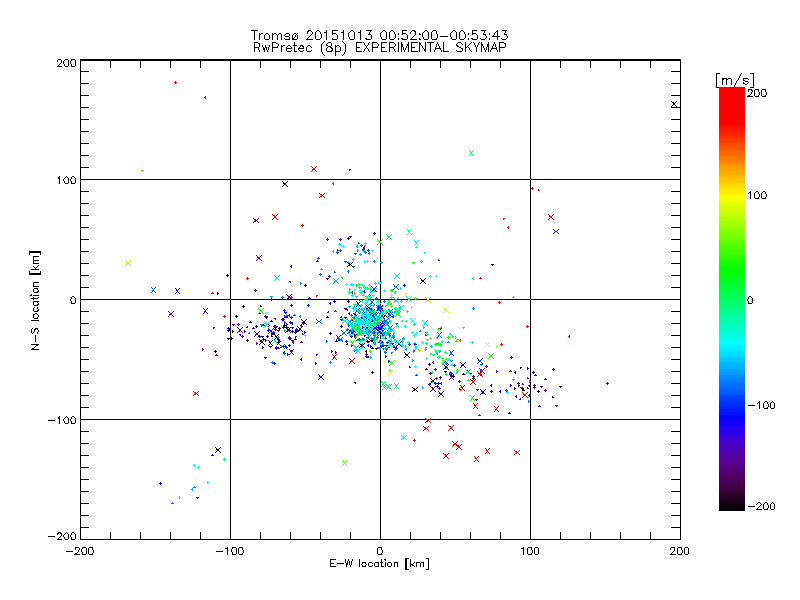Click the x-axis tick label 0
Image resolution: width=800 pixels, height=600 pixels.
point(380,551)
